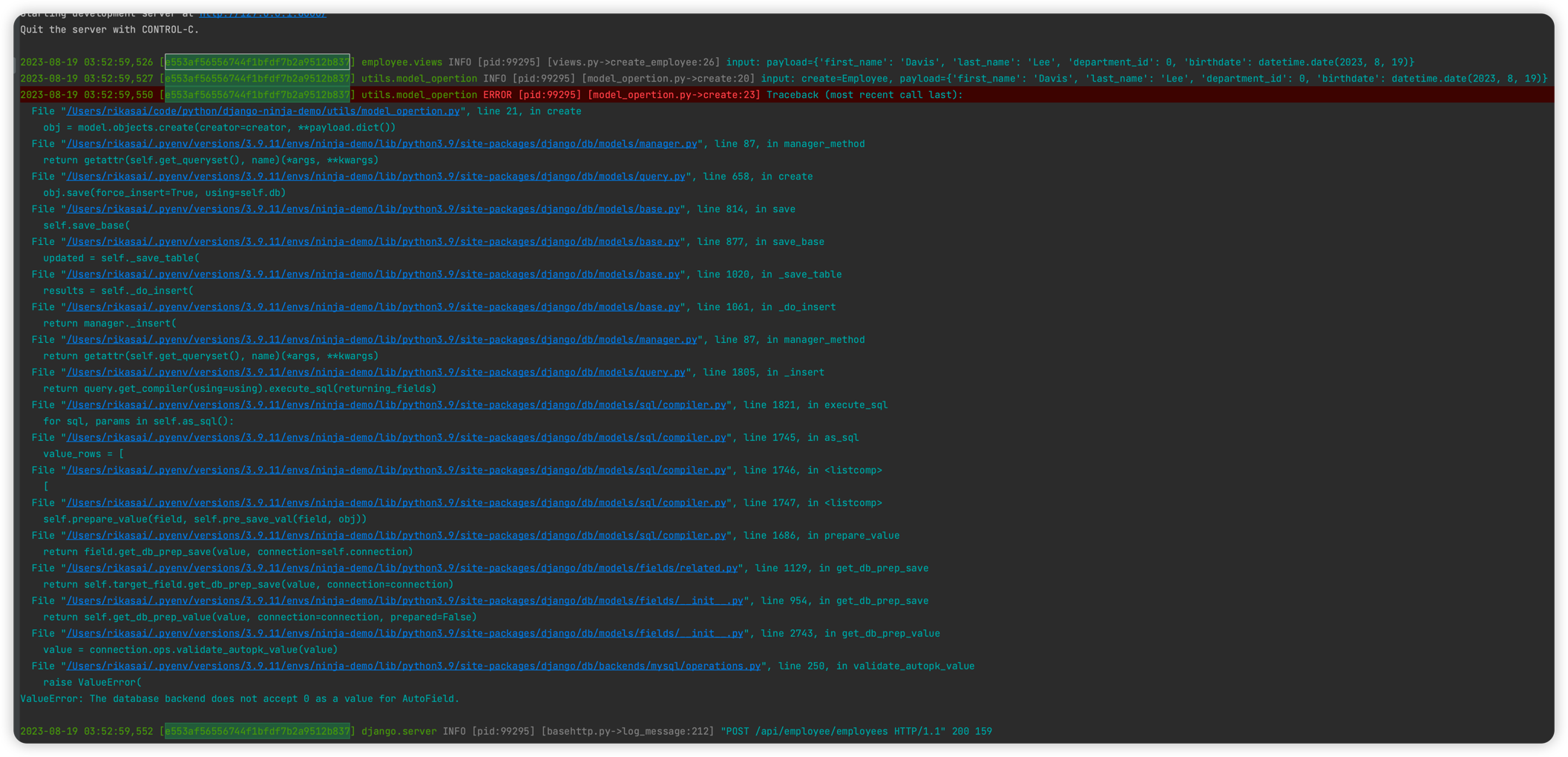Open mysql/operations.py link at line 250
Viewport: 1568px width, 757px height.
[x=414, y=666]
